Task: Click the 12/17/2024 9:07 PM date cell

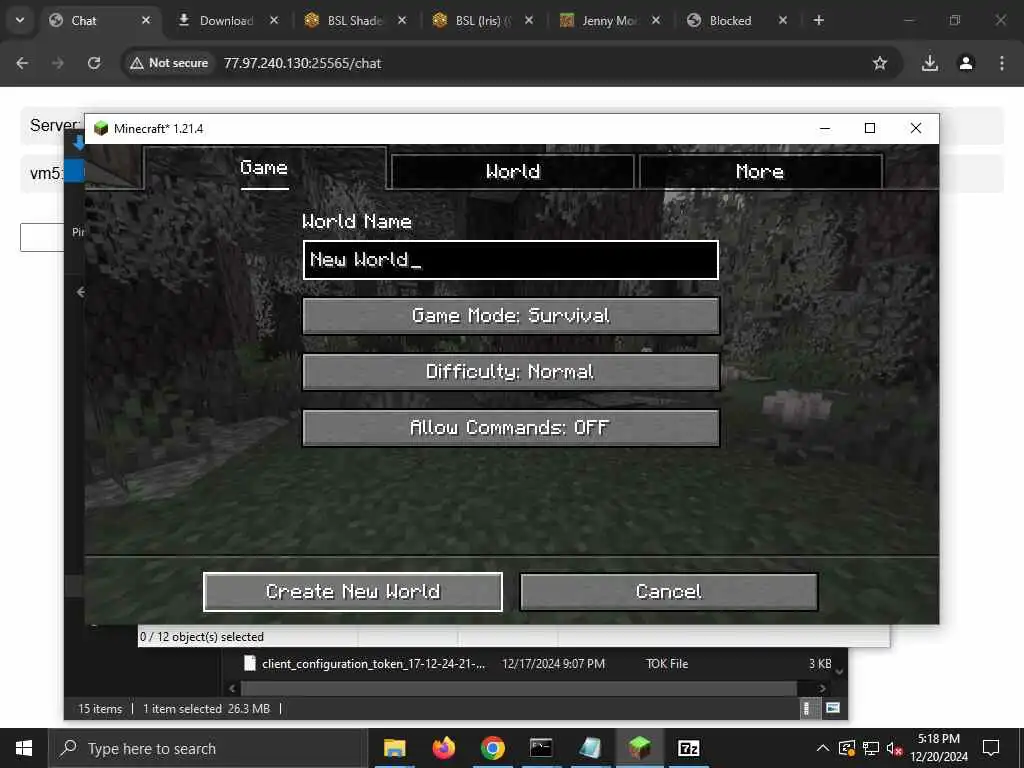Action: pos(553,664)
